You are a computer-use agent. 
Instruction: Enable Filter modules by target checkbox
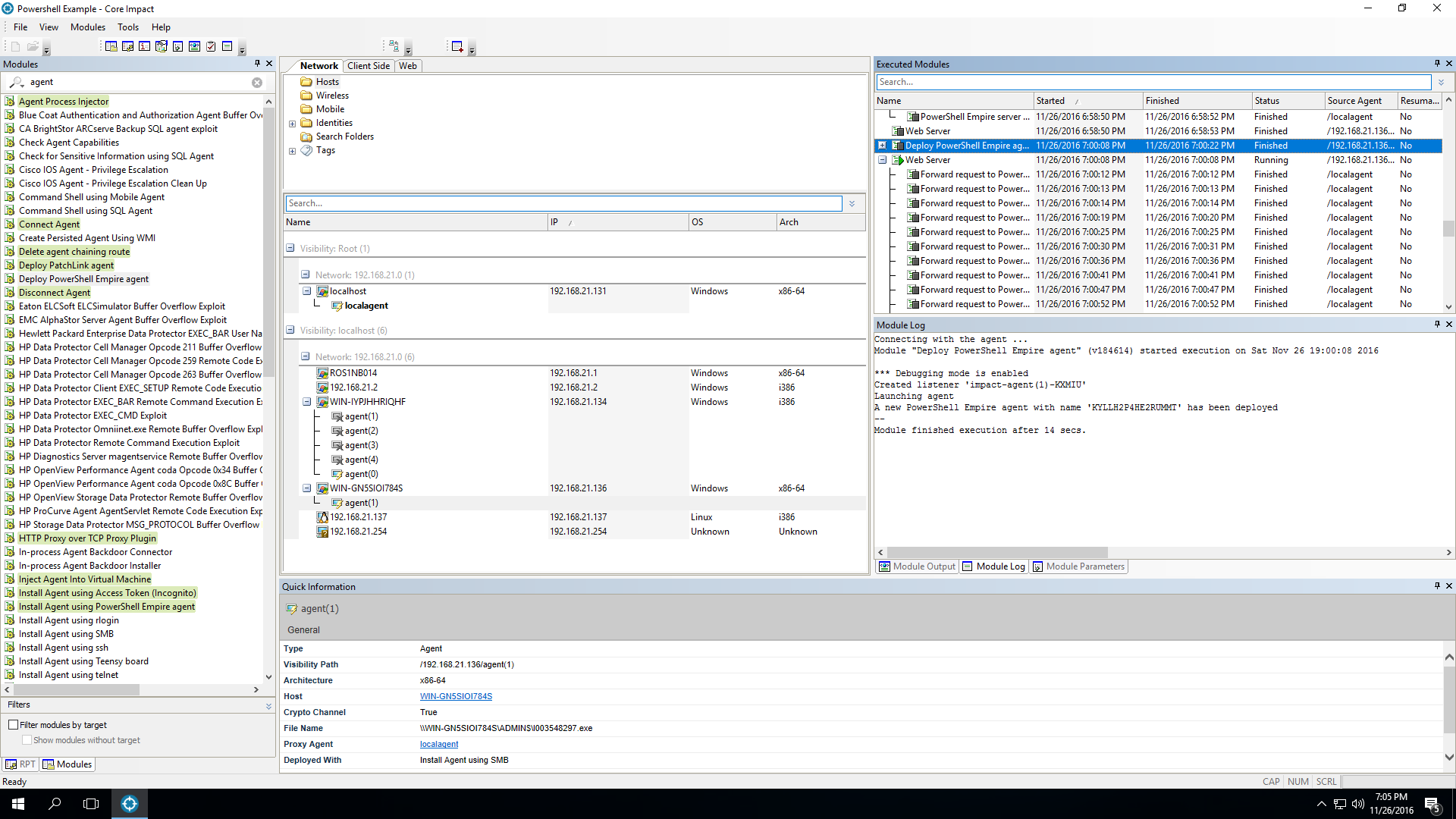(x=14, y=725)
